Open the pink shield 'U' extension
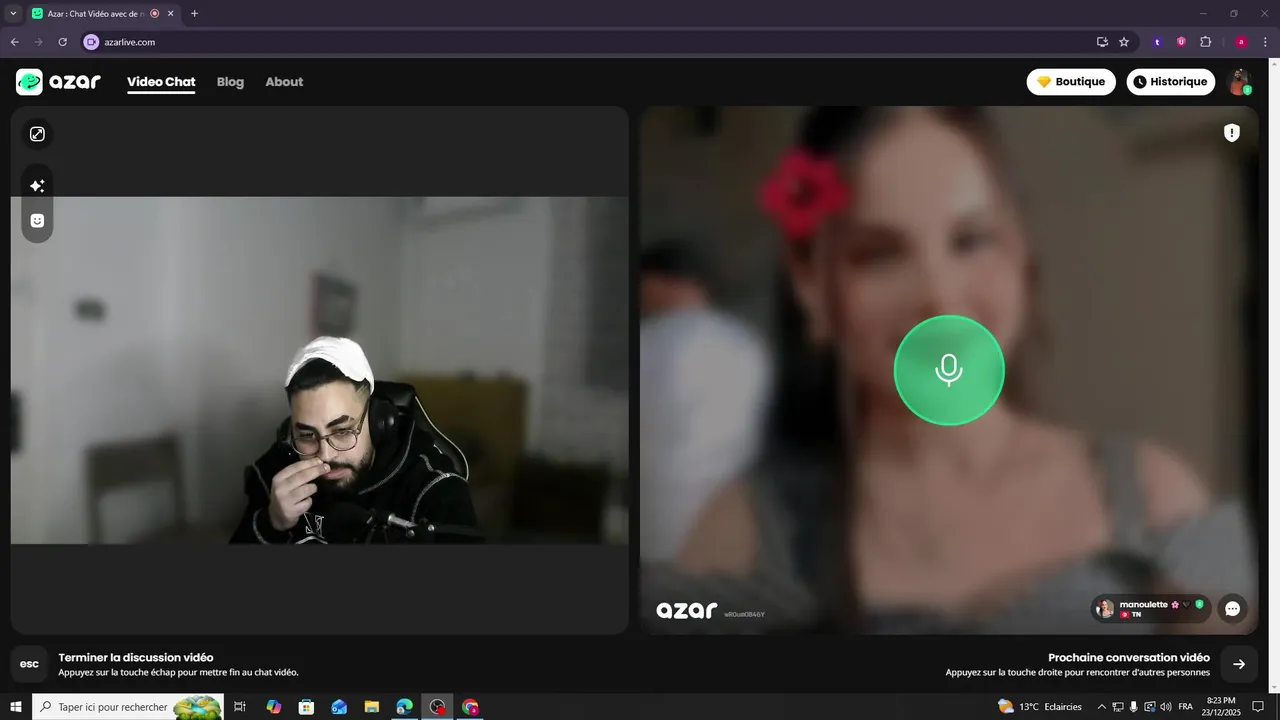The height and width of the screenshot is (720, 1280). [1181, 42]
